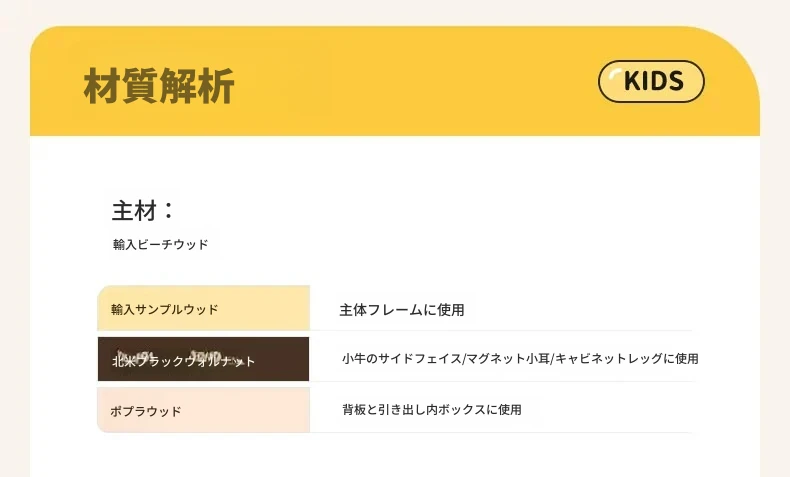Select the 背板と引き出し内ボックスに使用 text

tap(432, 410)
